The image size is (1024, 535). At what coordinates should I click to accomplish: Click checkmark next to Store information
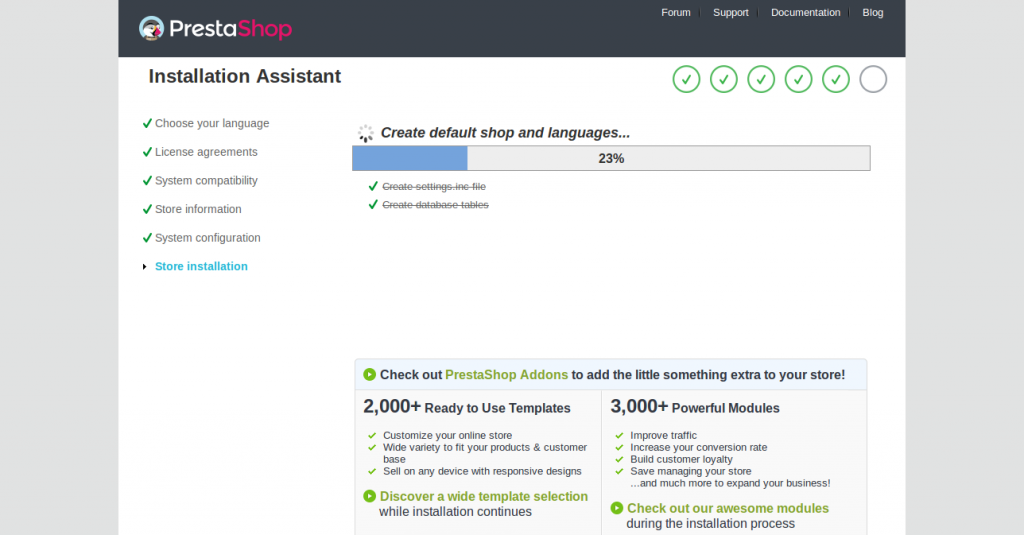coord(147,209)
